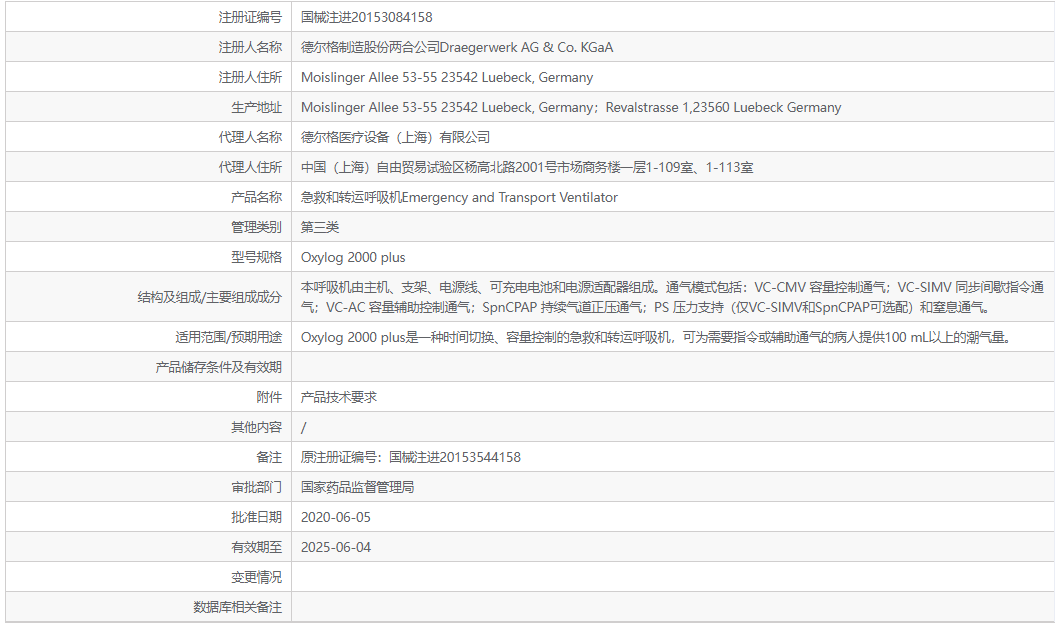Screen dimensions: 1055x625
Task: Click the 变更情况 label
Action: click(256, 577)
